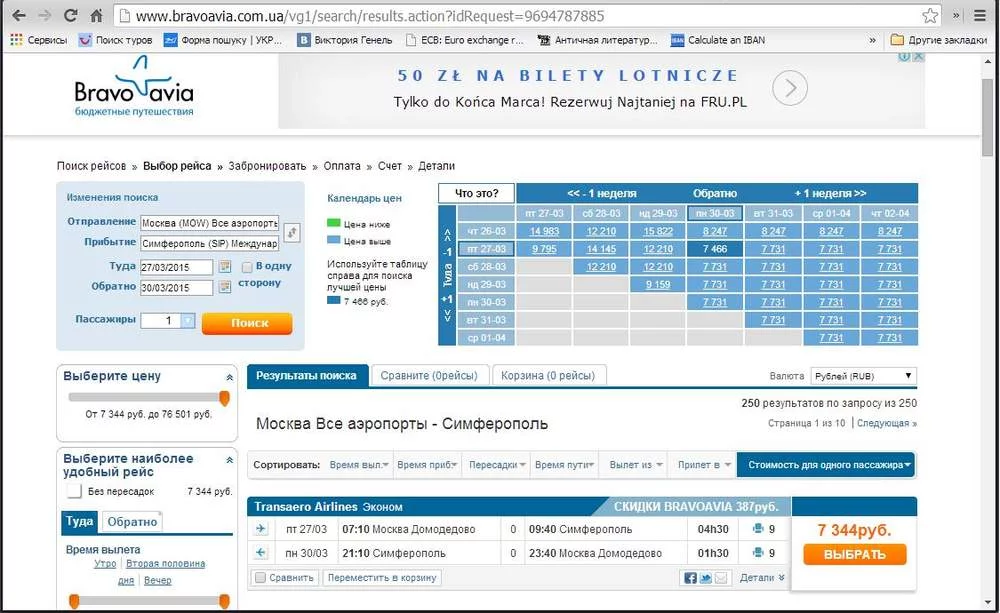This screenshot has height=613, width=1000.
Task: Move the outbound date up using the calendar's up arrows
Action: pos(447,234)
